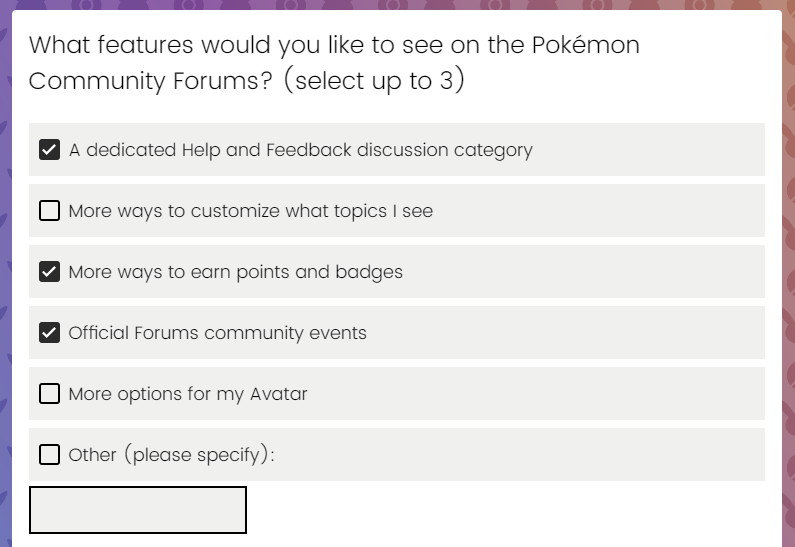Click the 'More ways to earn points and badges' label

[236, 272]
